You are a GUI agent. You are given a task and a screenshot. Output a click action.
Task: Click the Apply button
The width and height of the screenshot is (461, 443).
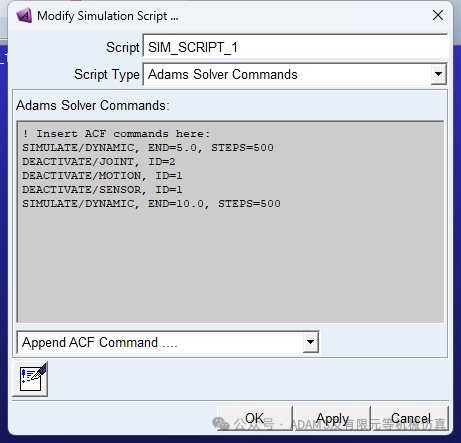(x=333, y=418)
